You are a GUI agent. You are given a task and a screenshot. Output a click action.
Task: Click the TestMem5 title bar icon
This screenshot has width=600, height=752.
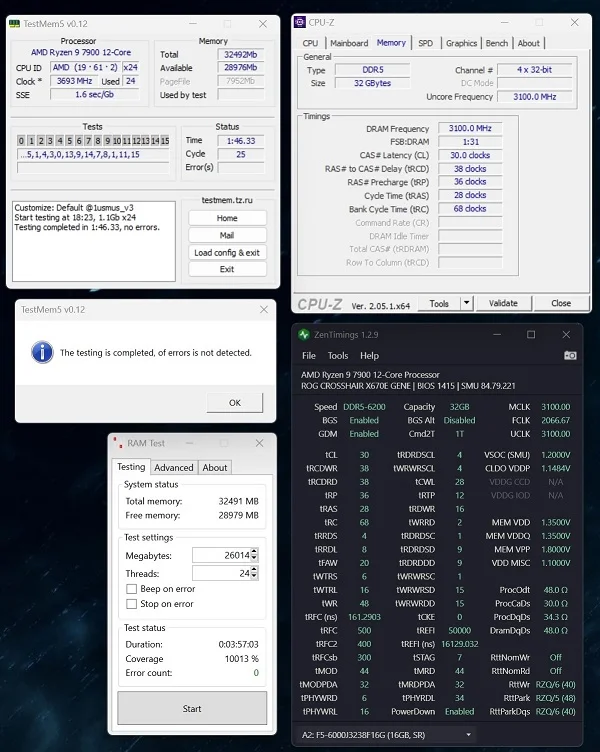point(14,24)
